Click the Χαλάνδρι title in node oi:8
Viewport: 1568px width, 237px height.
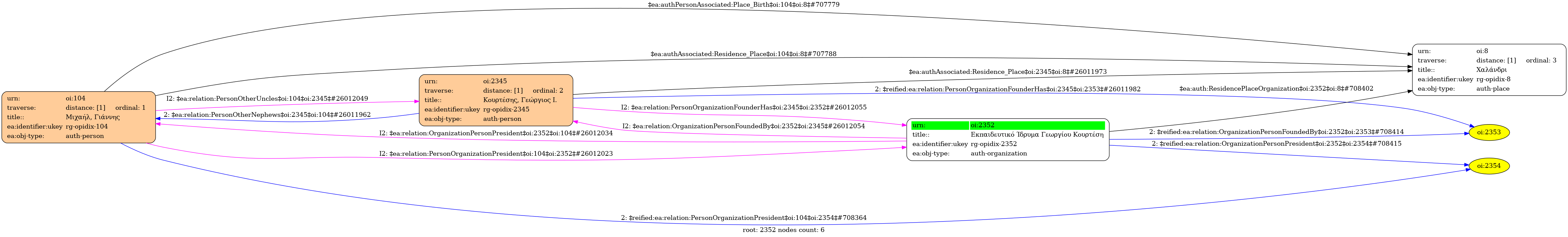[1491, 69]
